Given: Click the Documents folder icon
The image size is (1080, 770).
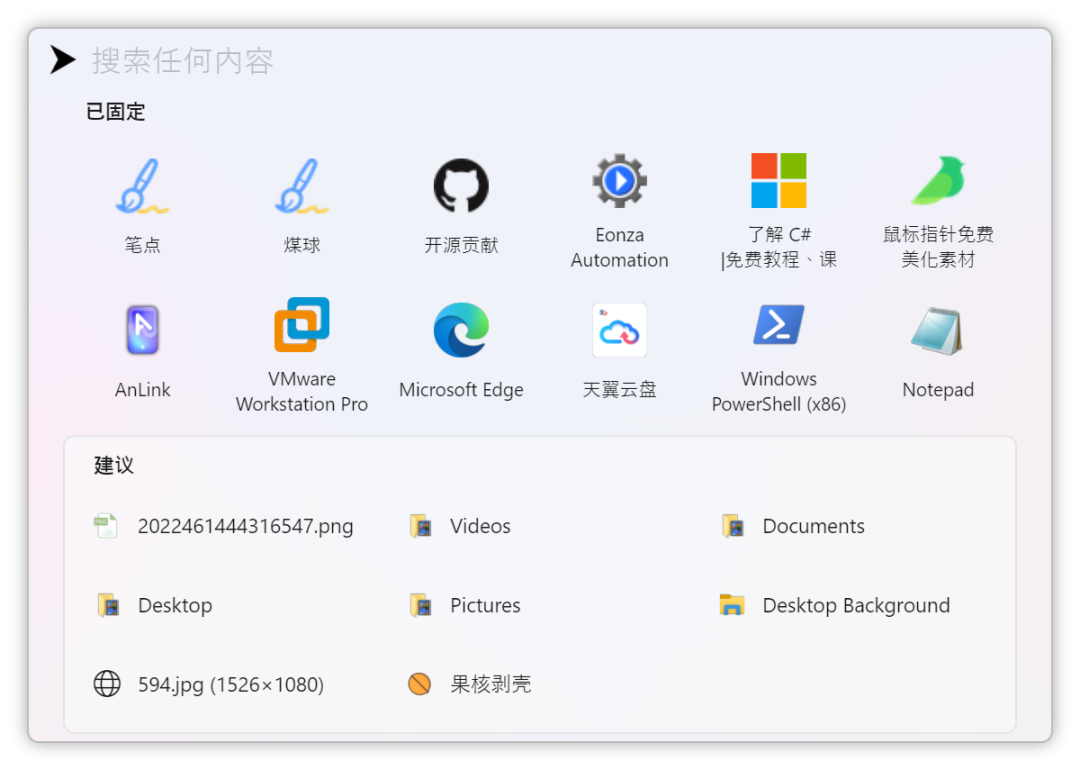Looking at the screenshot, I should tap(732, 526).
